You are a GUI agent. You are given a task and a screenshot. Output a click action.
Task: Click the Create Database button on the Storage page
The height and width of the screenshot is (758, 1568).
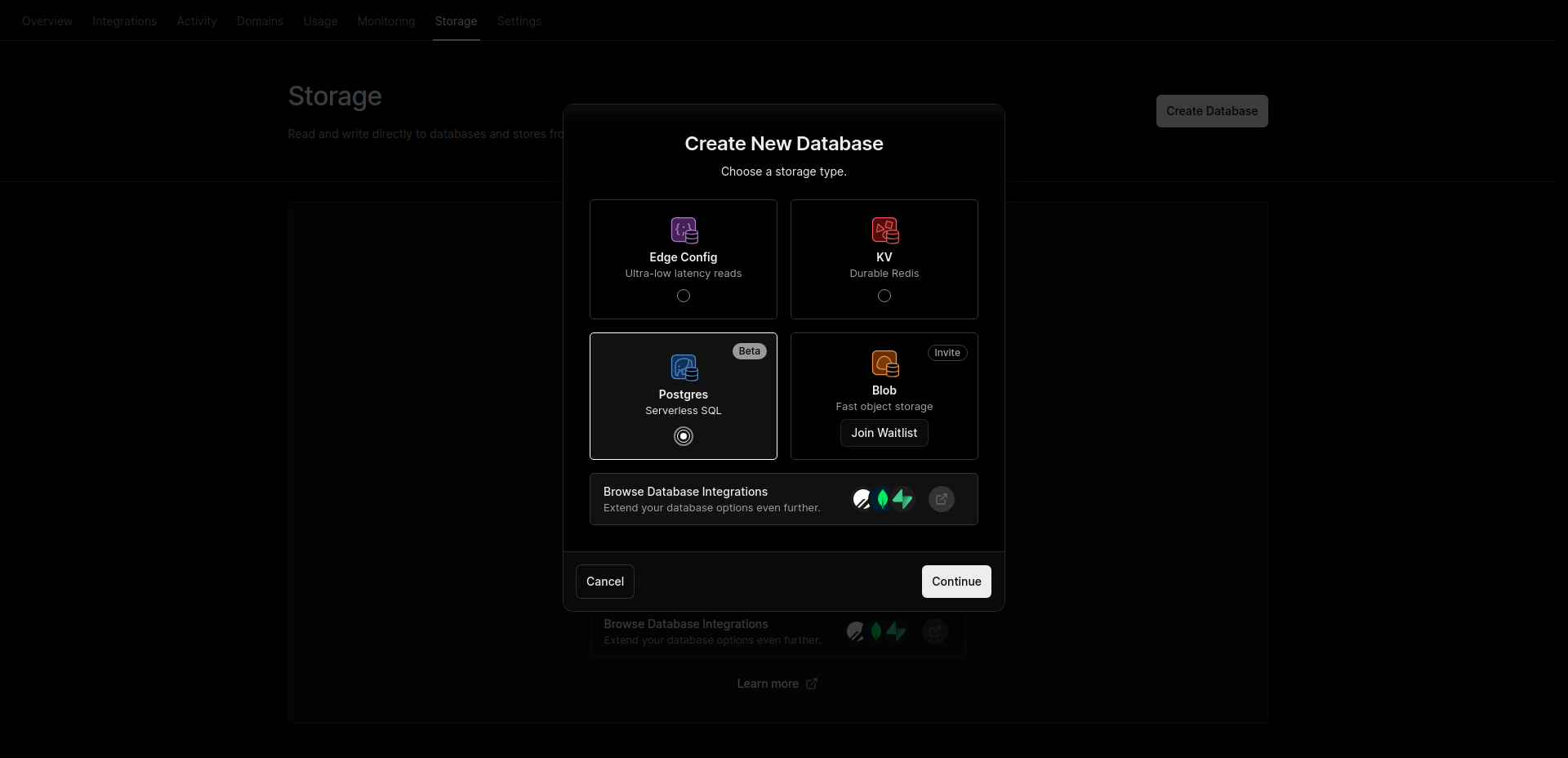1212,111
